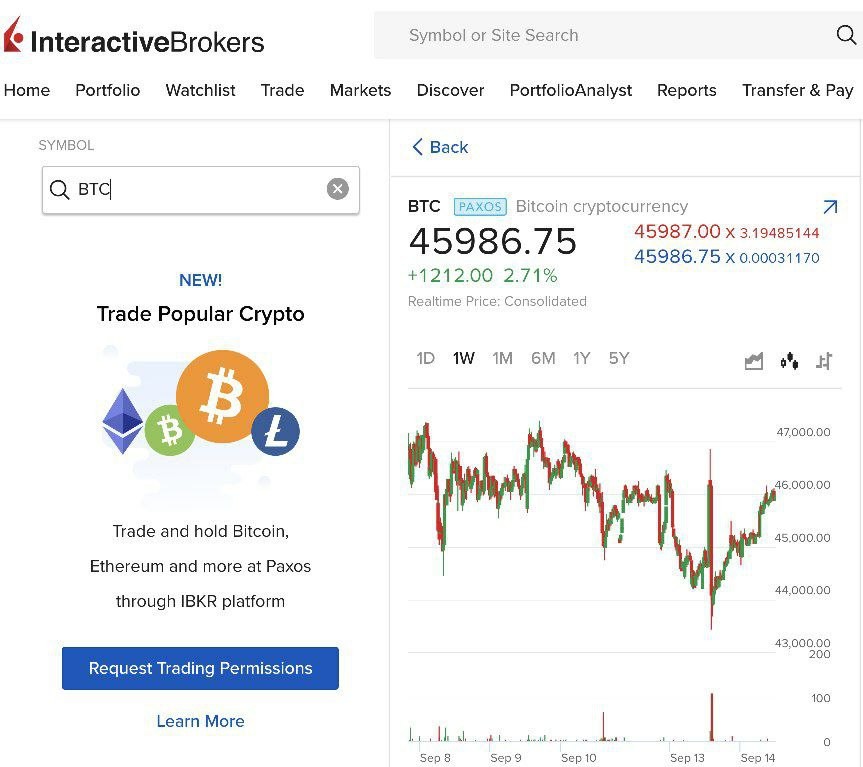
Task: Click the magnifier icon in symbol field
Action: 59,189
